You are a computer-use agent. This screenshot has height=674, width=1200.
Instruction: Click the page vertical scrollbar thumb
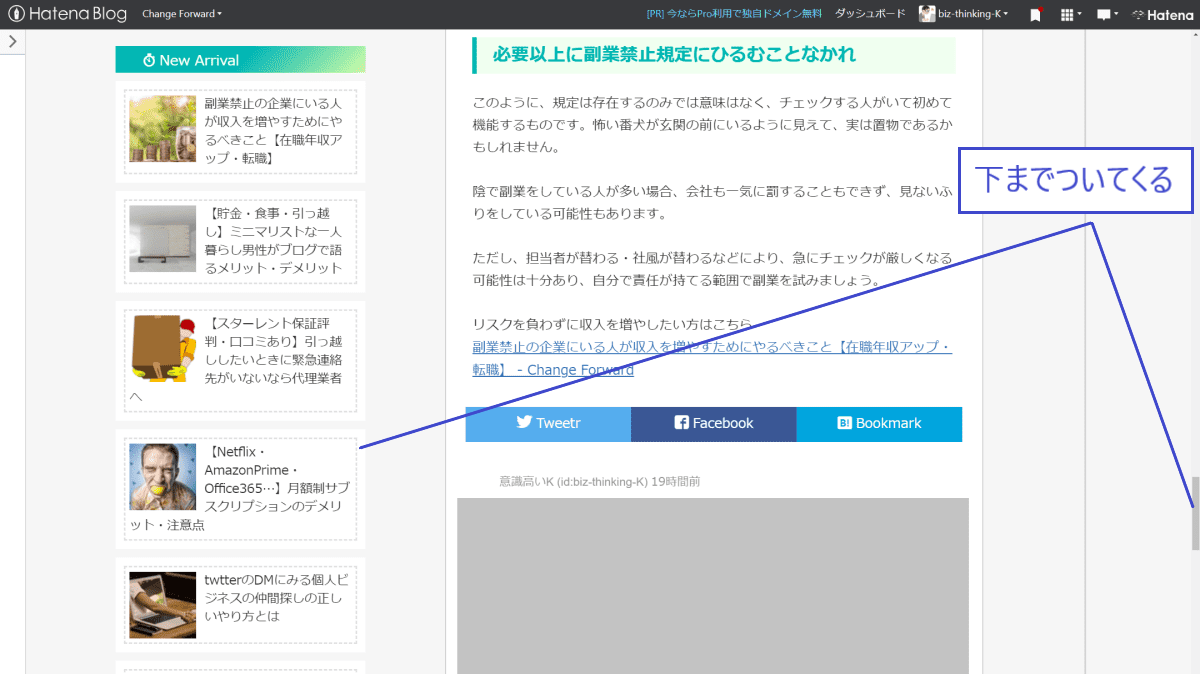(1195, 513)
